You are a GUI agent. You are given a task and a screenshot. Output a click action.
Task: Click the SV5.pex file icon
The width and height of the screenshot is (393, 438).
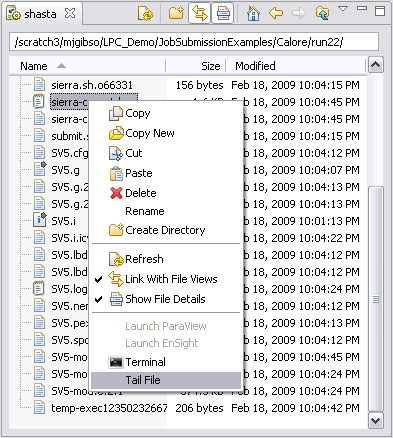39,323
